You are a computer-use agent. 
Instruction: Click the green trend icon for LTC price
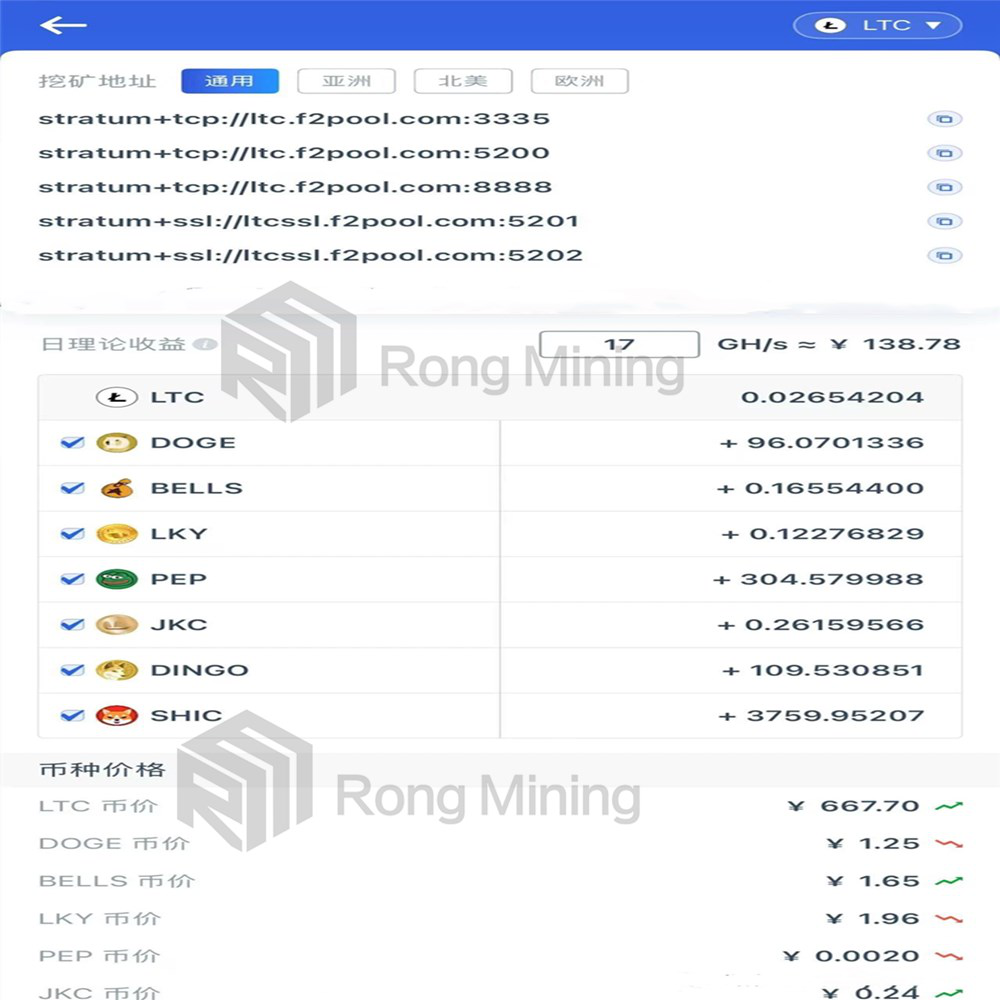(x=948, y=806)
